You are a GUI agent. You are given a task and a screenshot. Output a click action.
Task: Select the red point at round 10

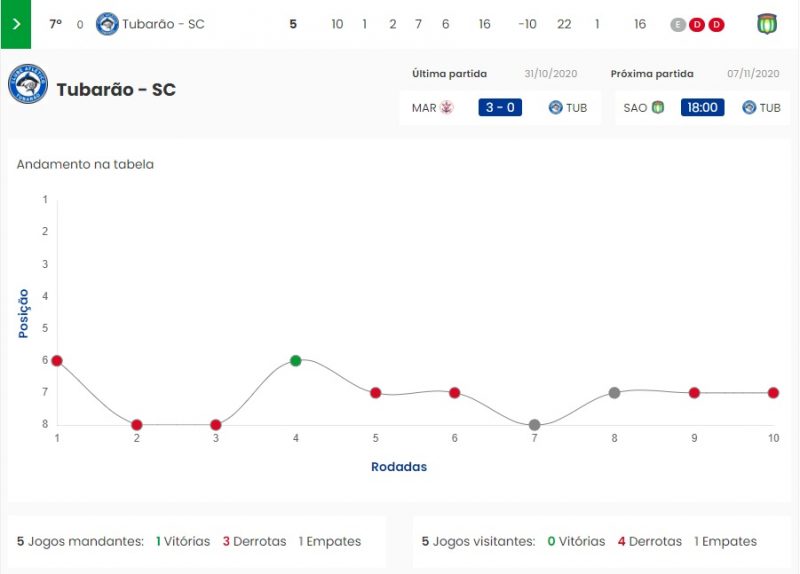[x=773, y=393]
